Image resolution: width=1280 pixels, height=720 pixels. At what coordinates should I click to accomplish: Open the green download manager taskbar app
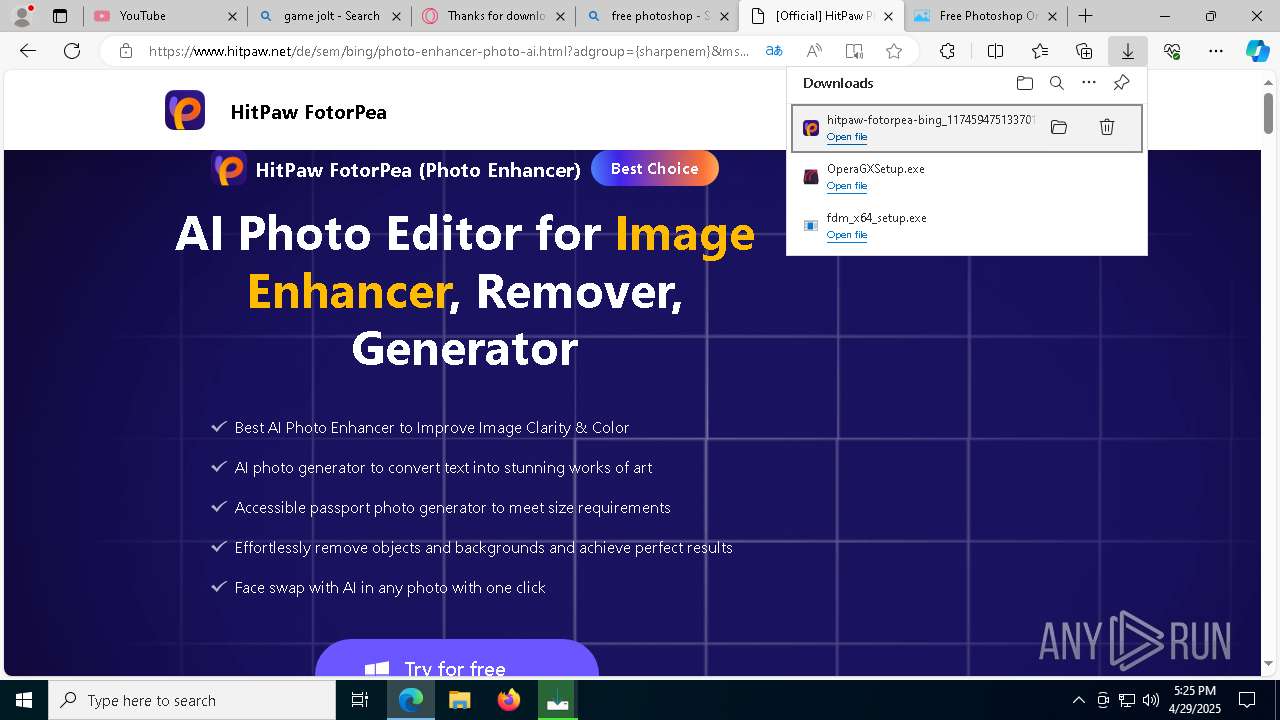click(558, 700)
